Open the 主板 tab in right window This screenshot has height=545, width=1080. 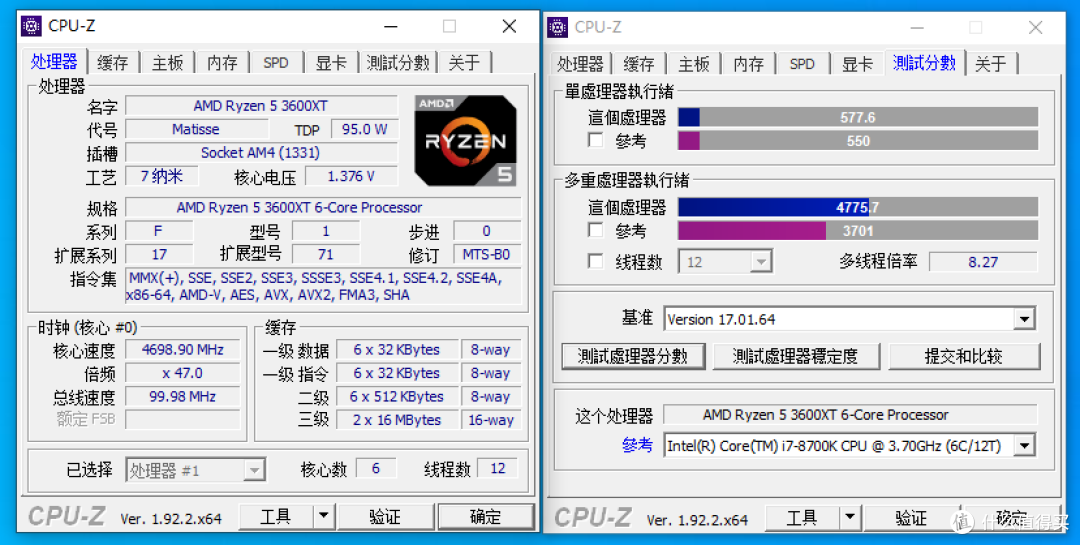tap(694, 64)
